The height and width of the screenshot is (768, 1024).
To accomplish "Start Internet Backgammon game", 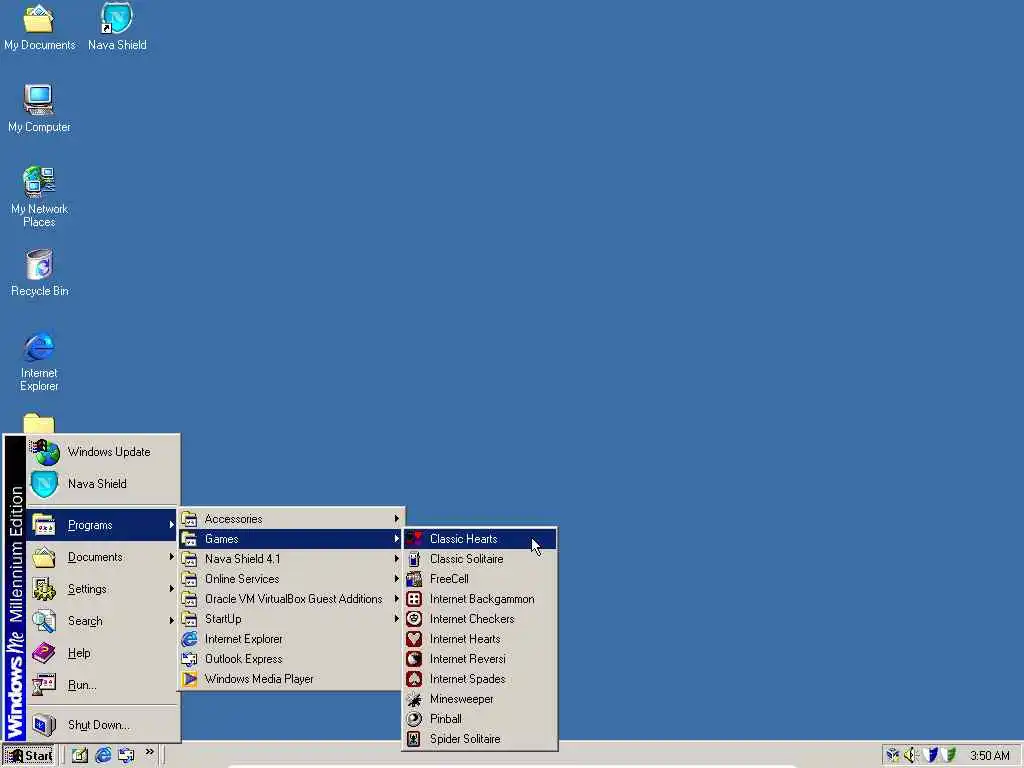I will (480, 599).
